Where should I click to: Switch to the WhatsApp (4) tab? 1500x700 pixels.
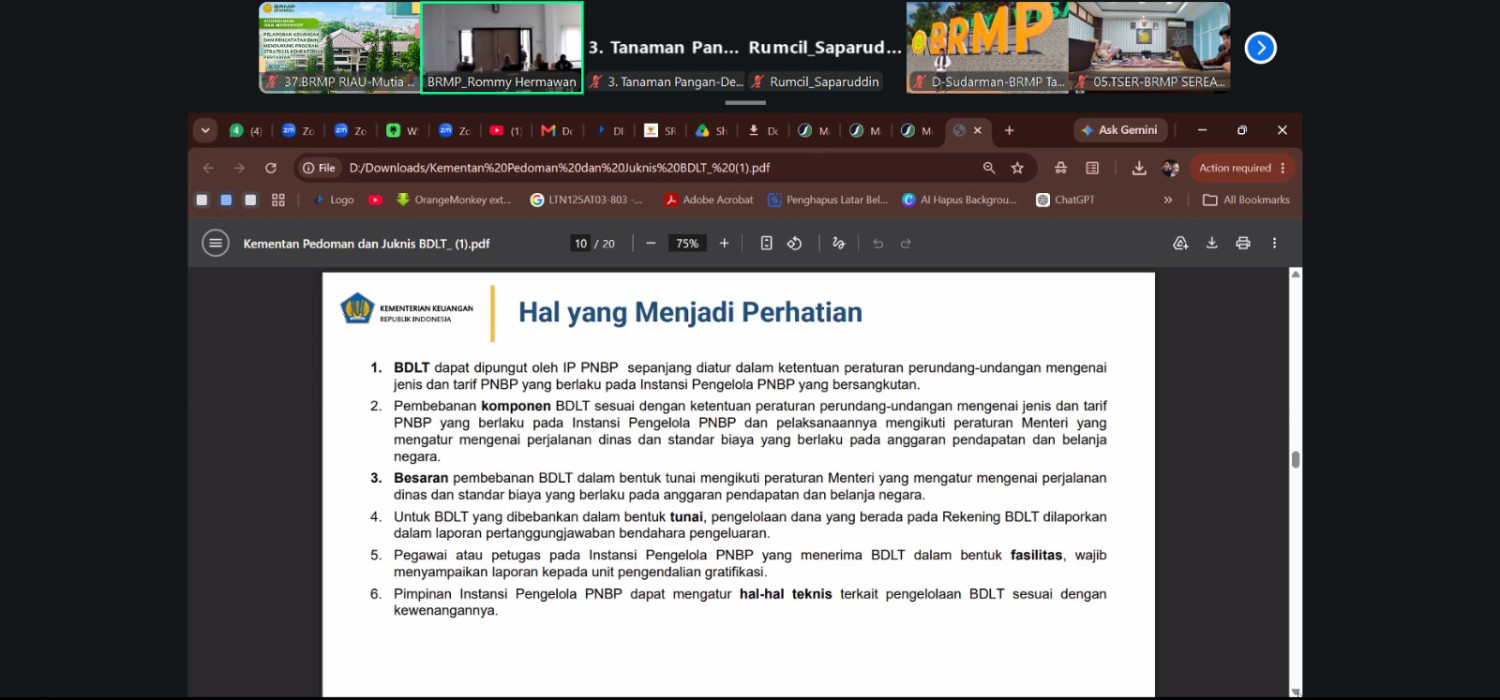(246, 130)
